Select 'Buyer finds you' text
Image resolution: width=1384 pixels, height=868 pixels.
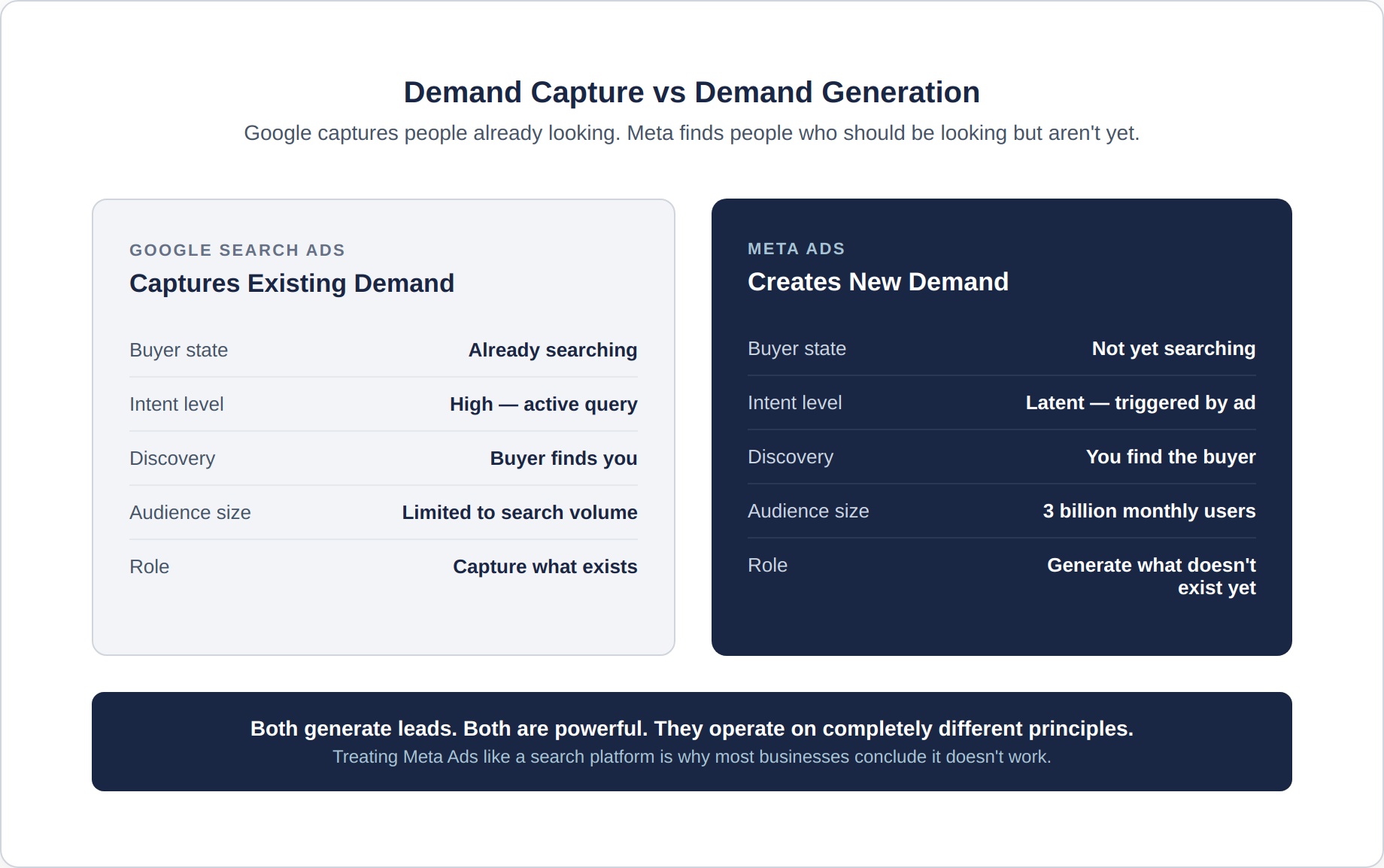tap(563, 458)
